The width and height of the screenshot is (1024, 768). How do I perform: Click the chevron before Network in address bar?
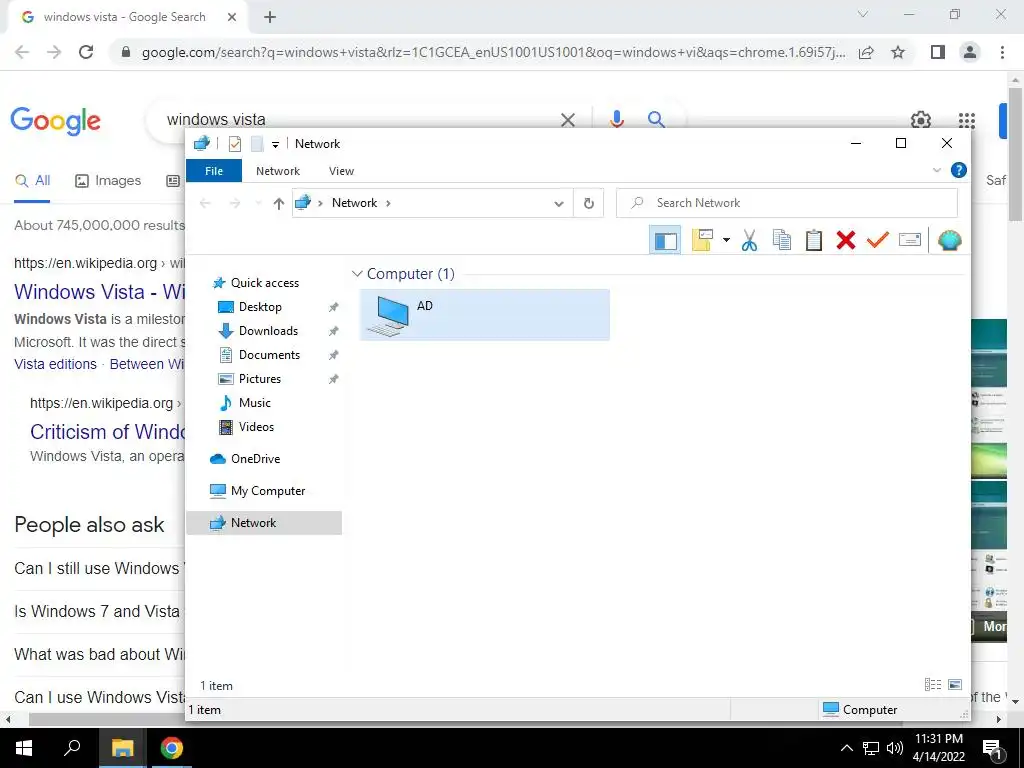321,203
